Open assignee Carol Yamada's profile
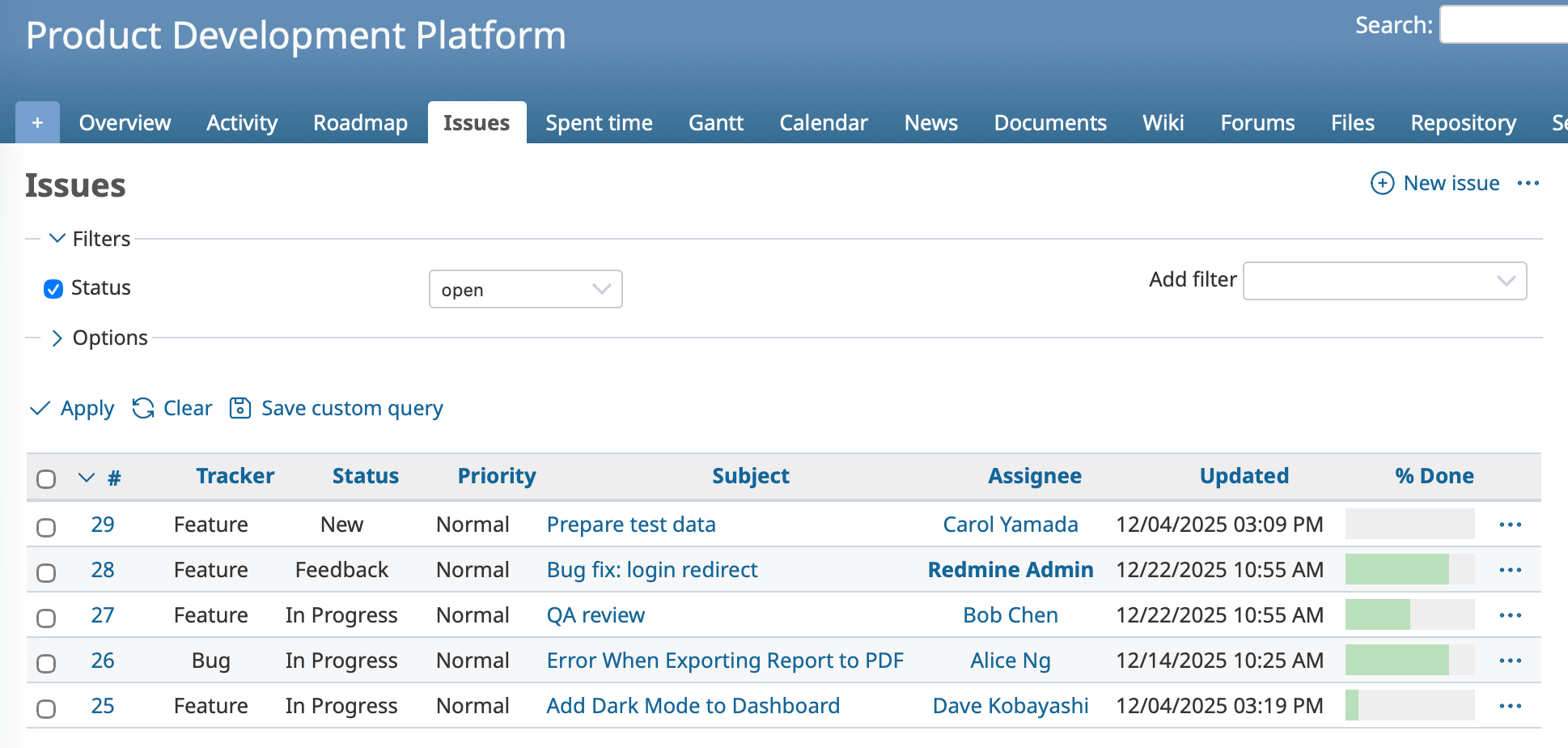This screenshot has width=1568, height=748. (1010, 525)
